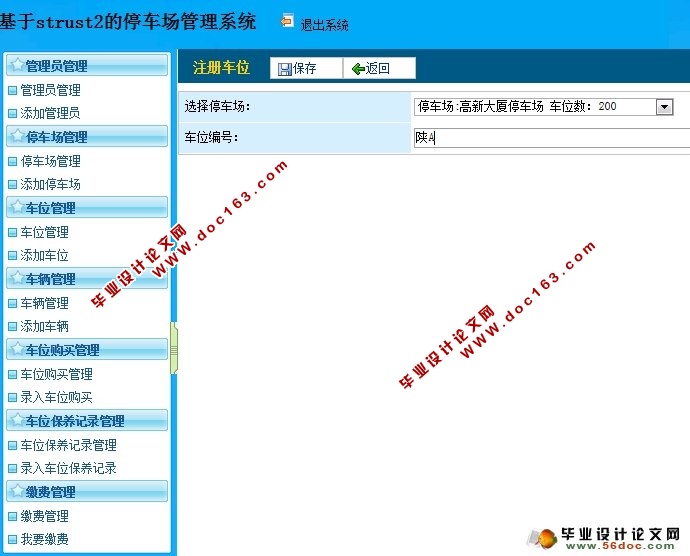Collapse the 管理员管理 section header

click(87, 65)
